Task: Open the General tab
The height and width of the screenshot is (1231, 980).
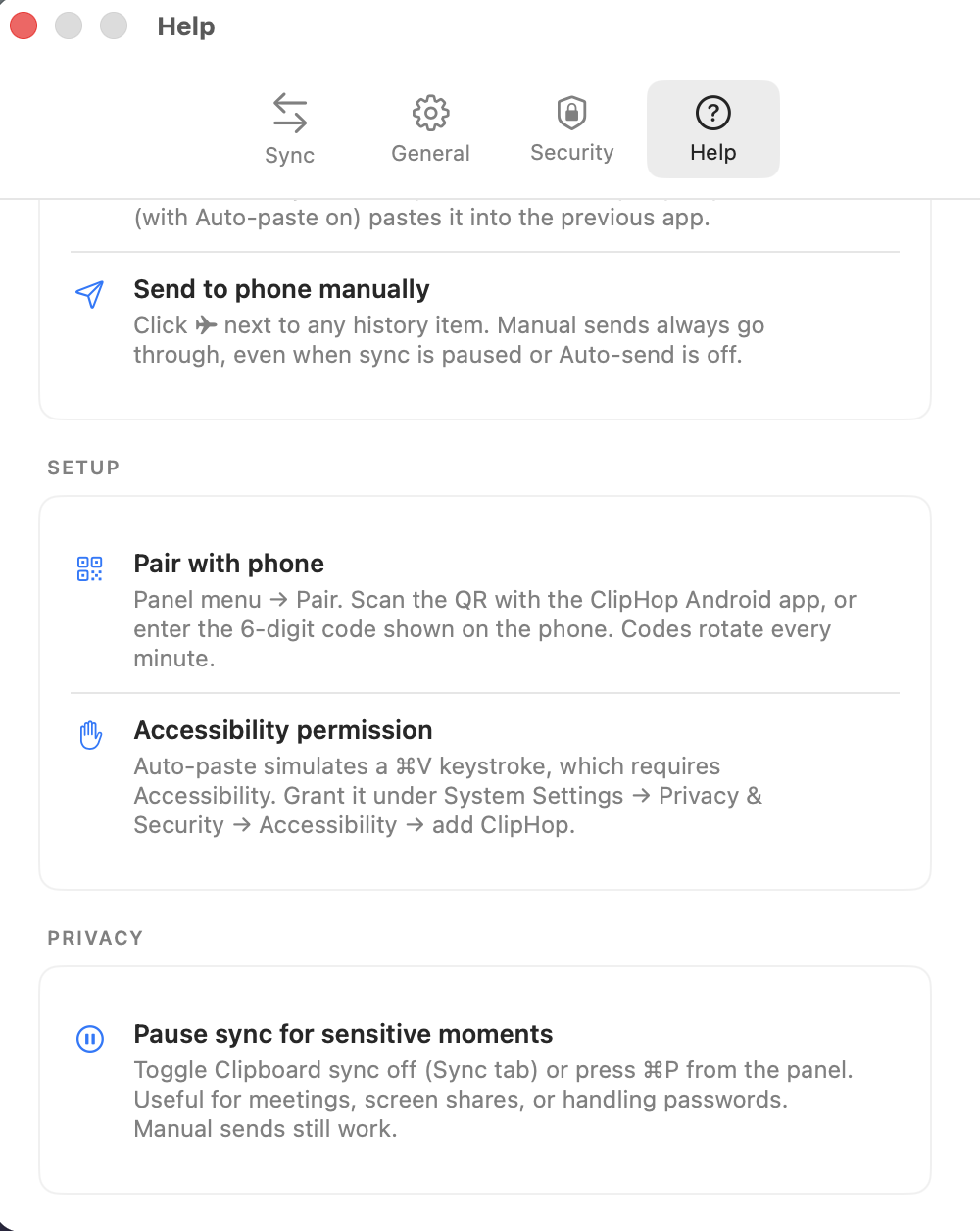Action: 430,129
